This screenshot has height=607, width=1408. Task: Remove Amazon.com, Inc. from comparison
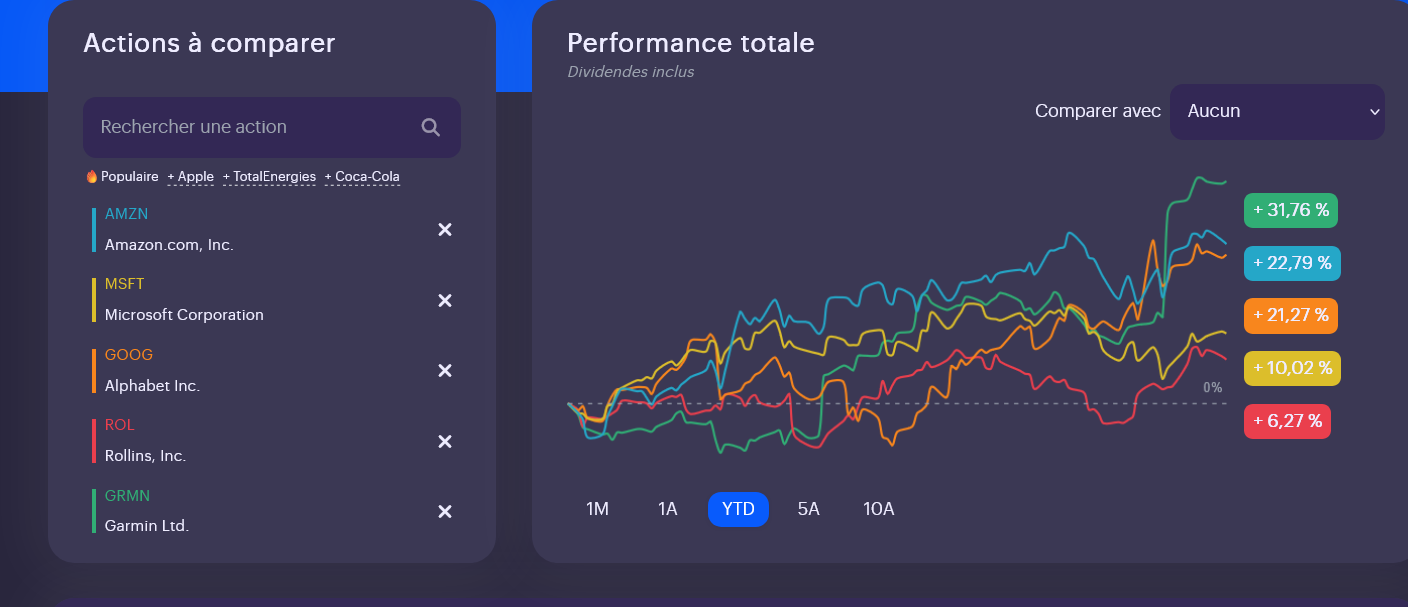(x=445, y=230)
